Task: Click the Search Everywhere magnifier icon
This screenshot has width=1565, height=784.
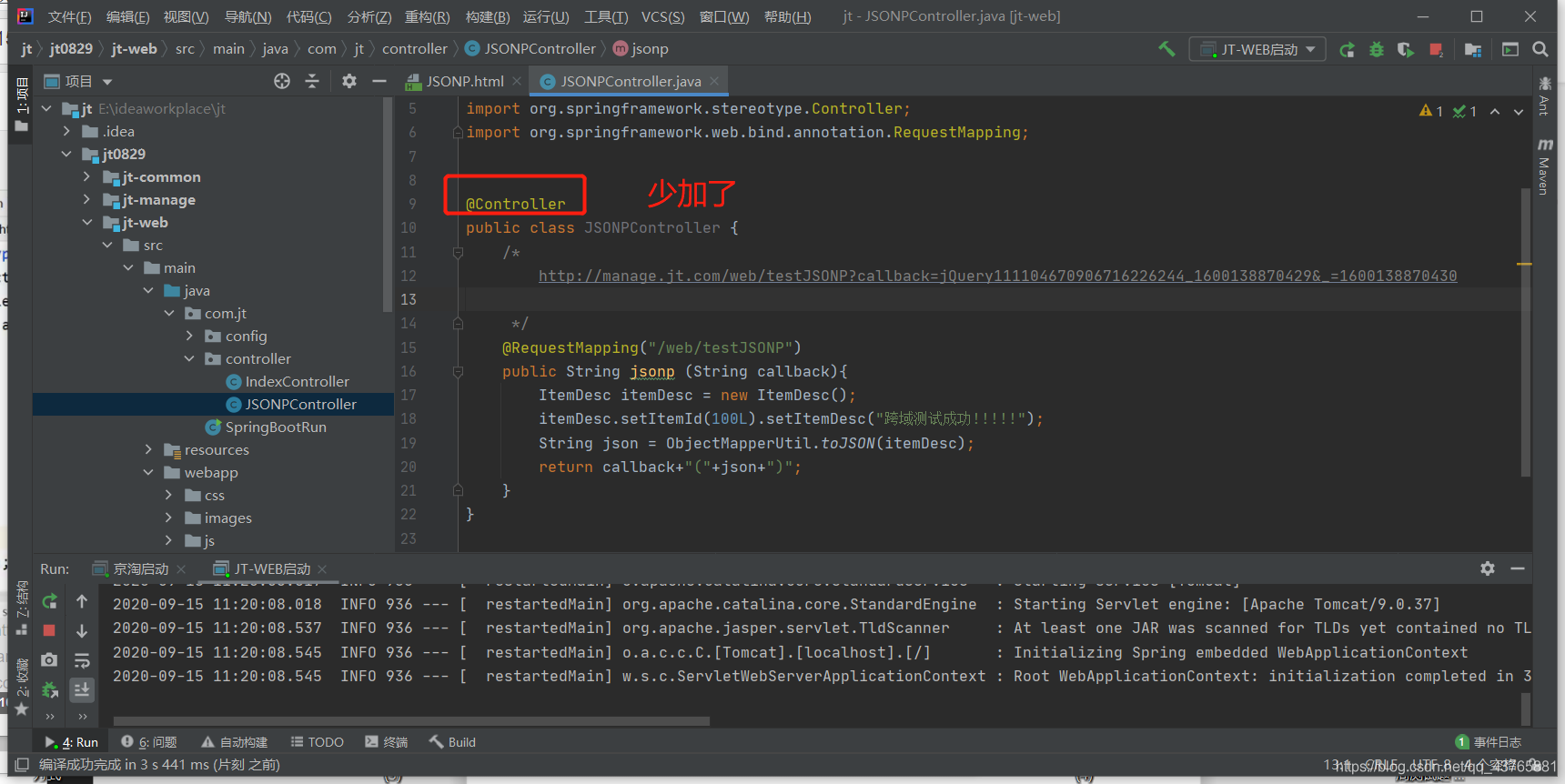Action: 1540,49
